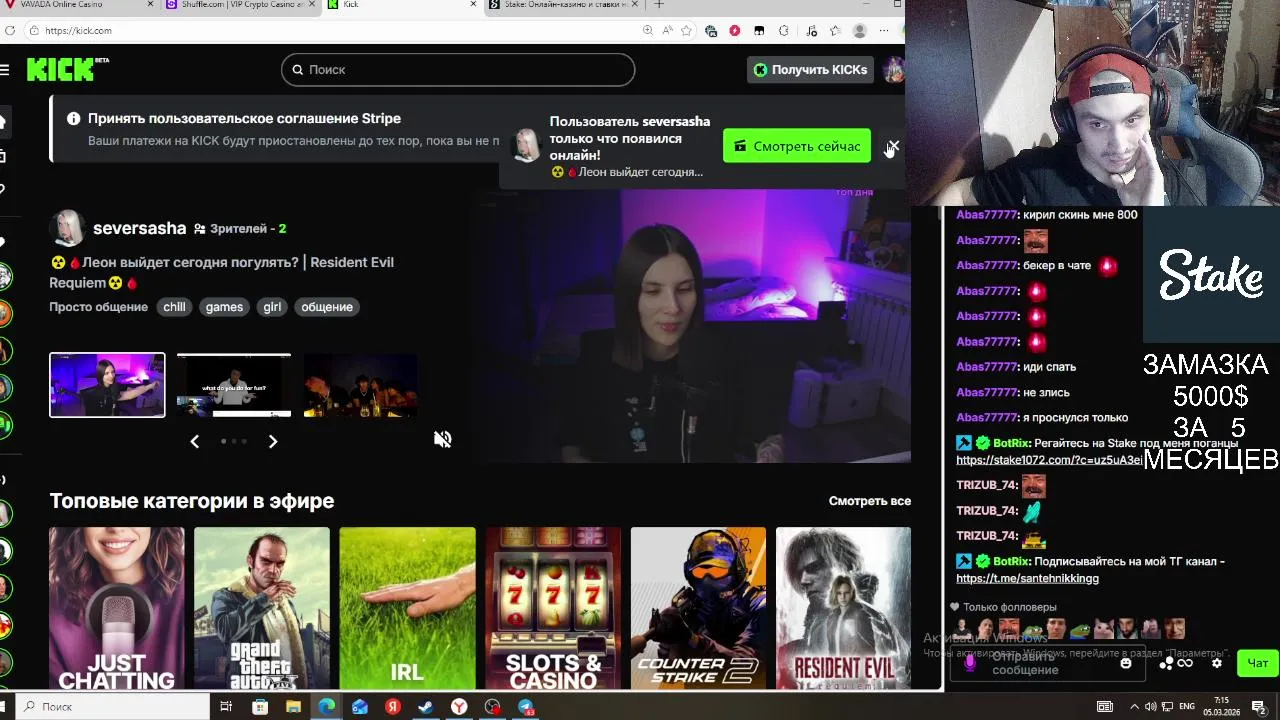
Task: Open chat settings gear icon
Action: (x=1217, y=663)
